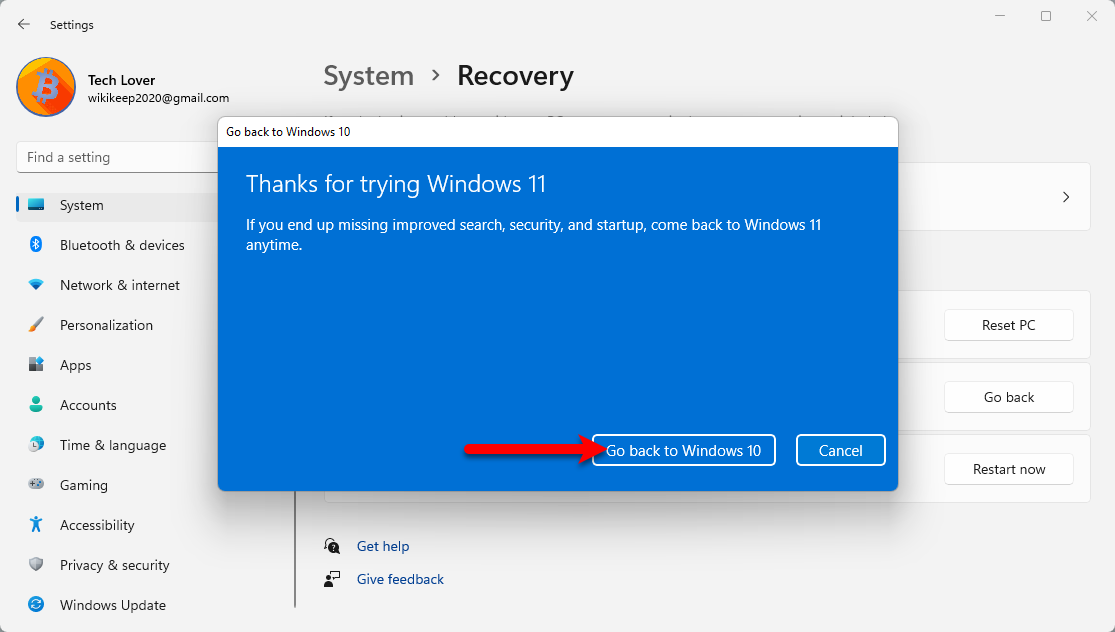Click the Apps icon in sidebar
1115x632 pixels.
tap(36, 365)
